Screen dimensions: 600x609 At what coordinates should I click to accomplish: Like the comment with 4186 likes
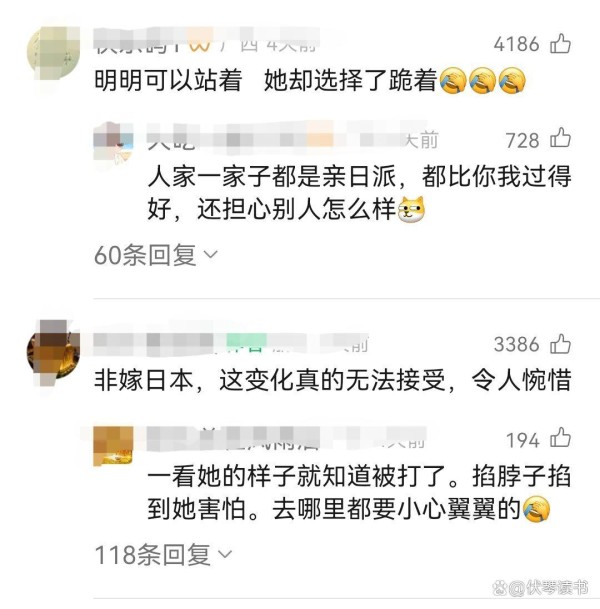(560, 43)
